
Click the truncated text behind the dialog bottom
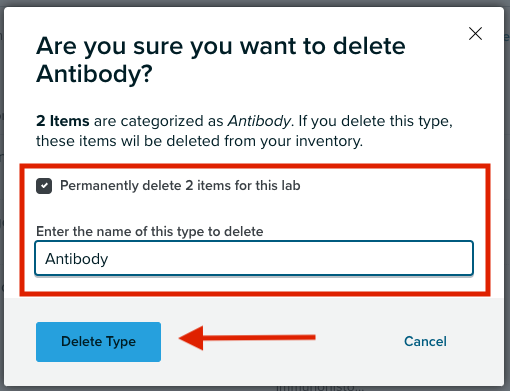320,388
